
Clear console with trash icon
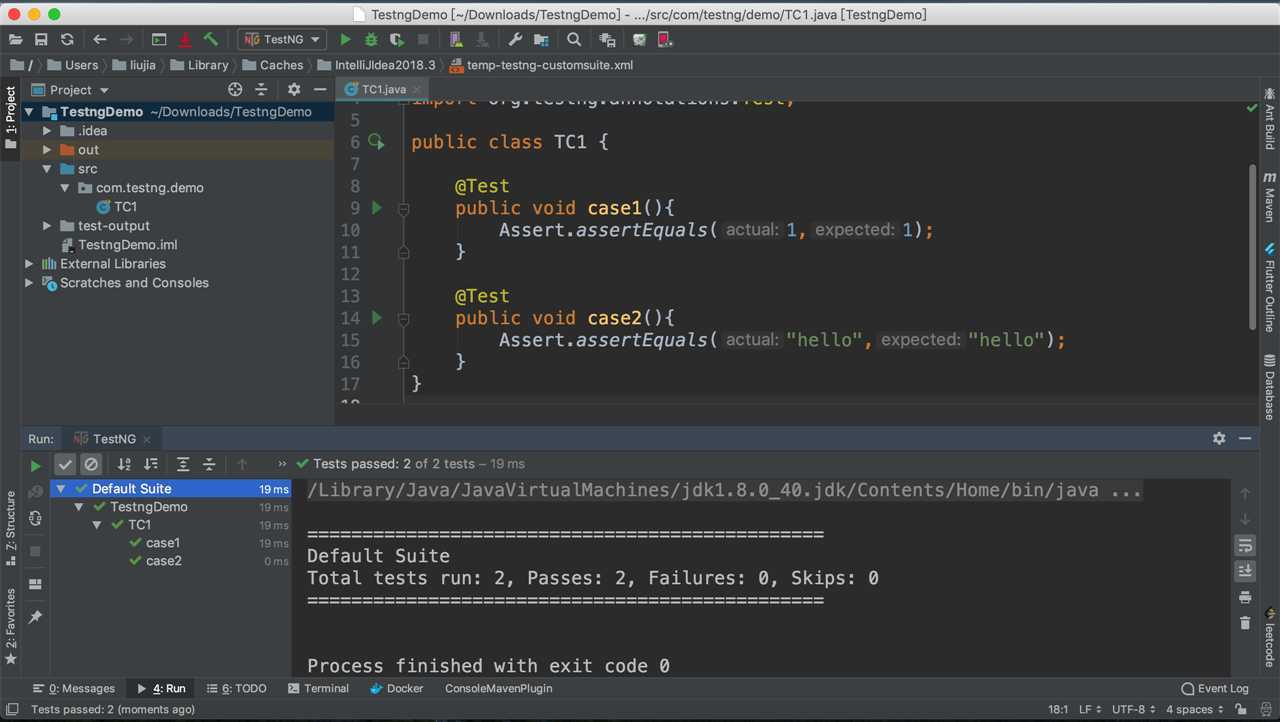point(1245,623)
